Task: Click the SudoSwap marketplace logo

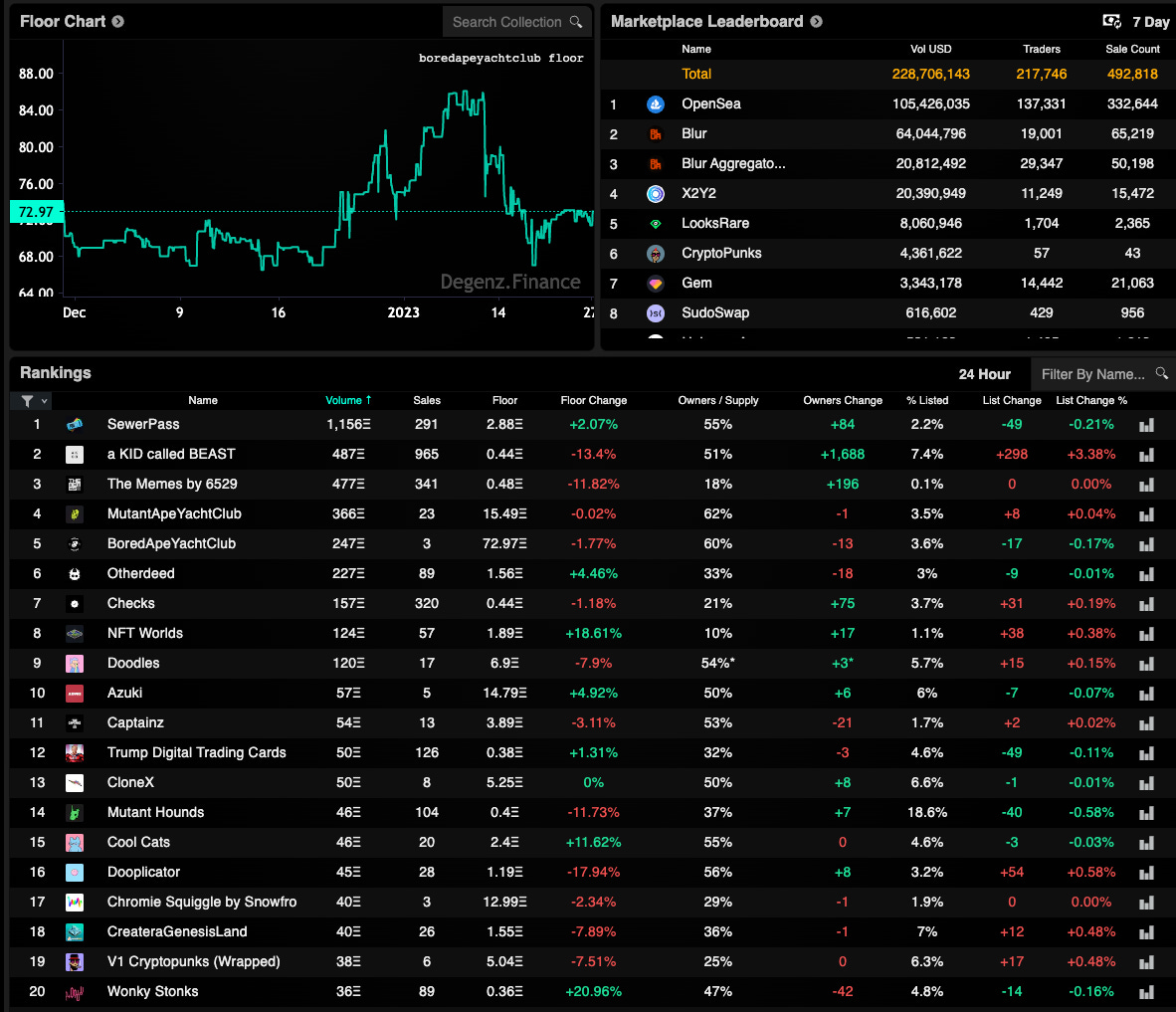Action: click(x=656, y=313)
